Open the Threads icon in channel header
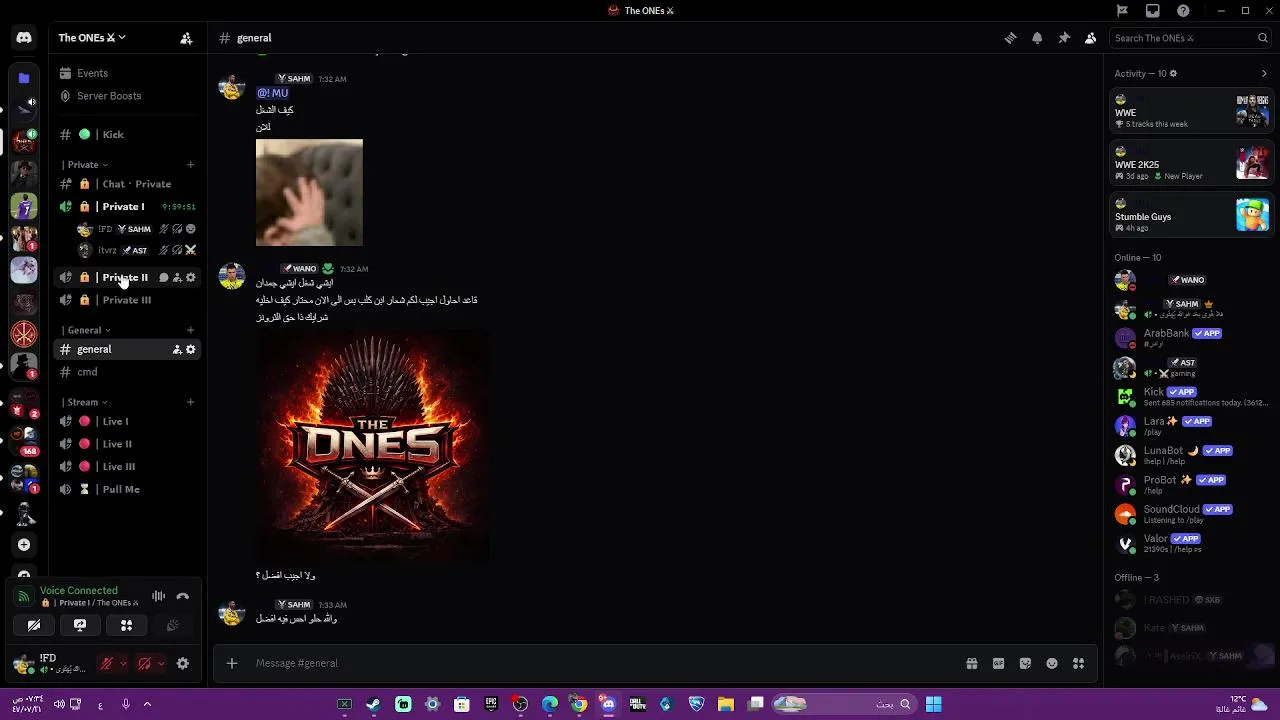The width and height of the screenshot is (1280, 720). coord(1010,38)
